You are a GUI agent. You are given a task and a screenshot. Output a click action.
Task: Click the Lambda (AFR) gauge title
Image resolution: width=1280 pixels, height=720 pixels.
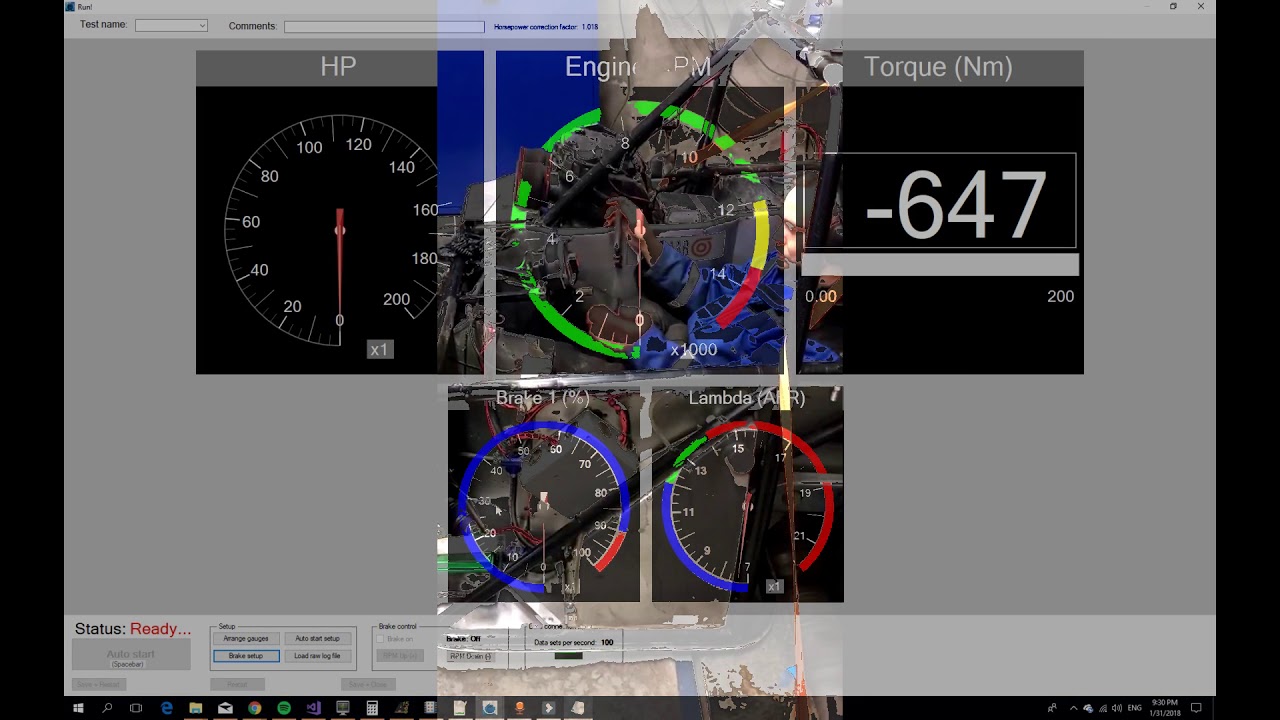tap(747, 398)
